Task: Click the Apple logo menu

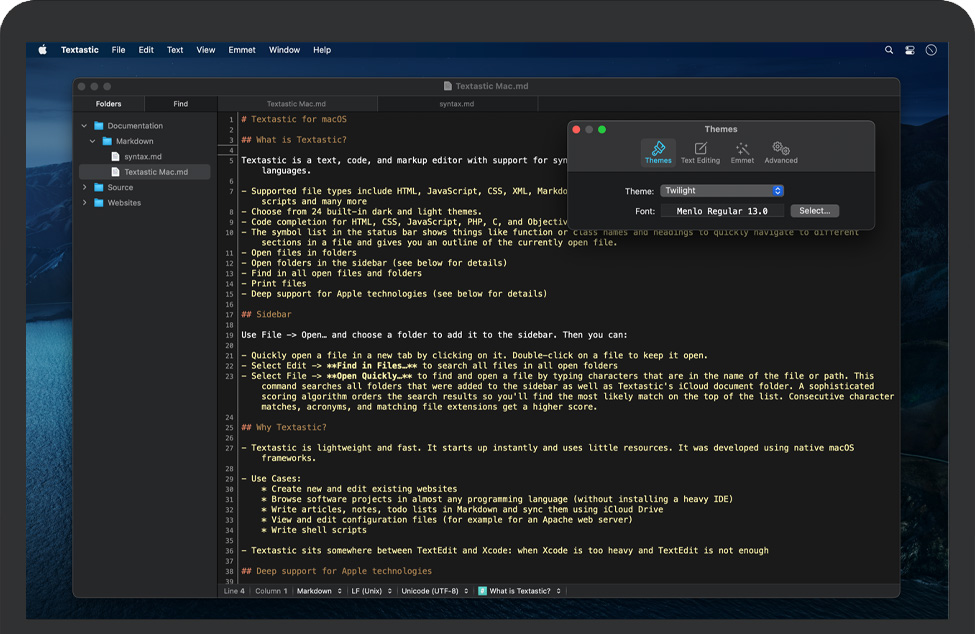Action: coord(43,50)
